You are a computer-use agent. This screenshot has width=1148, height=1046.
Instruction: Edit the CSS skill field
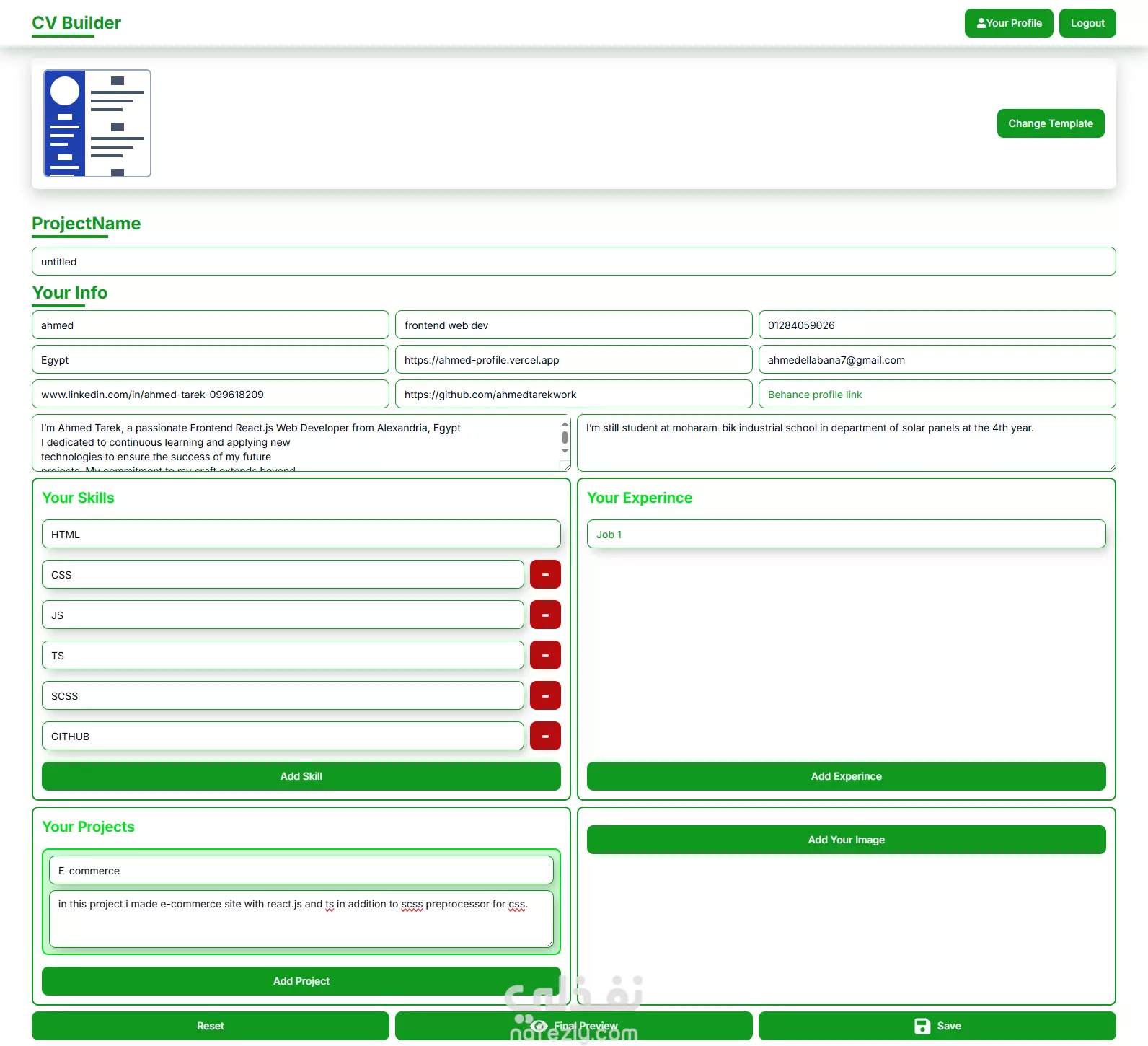pyautogui.click(x=283, y=574)
